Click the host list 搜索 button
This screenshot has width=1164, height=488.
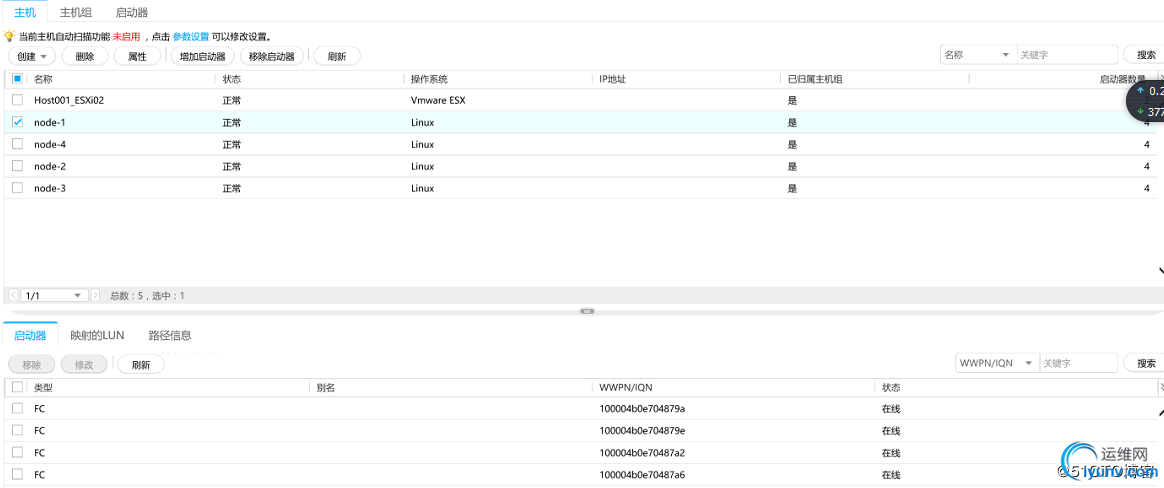(1145, 55)
